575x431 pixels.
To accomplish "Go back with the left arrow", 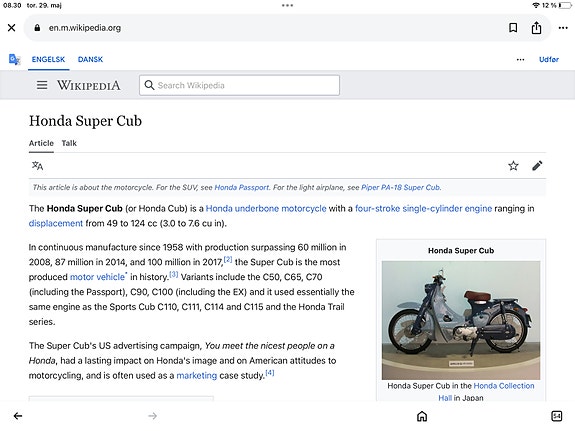I will click(x=18, y=416).
